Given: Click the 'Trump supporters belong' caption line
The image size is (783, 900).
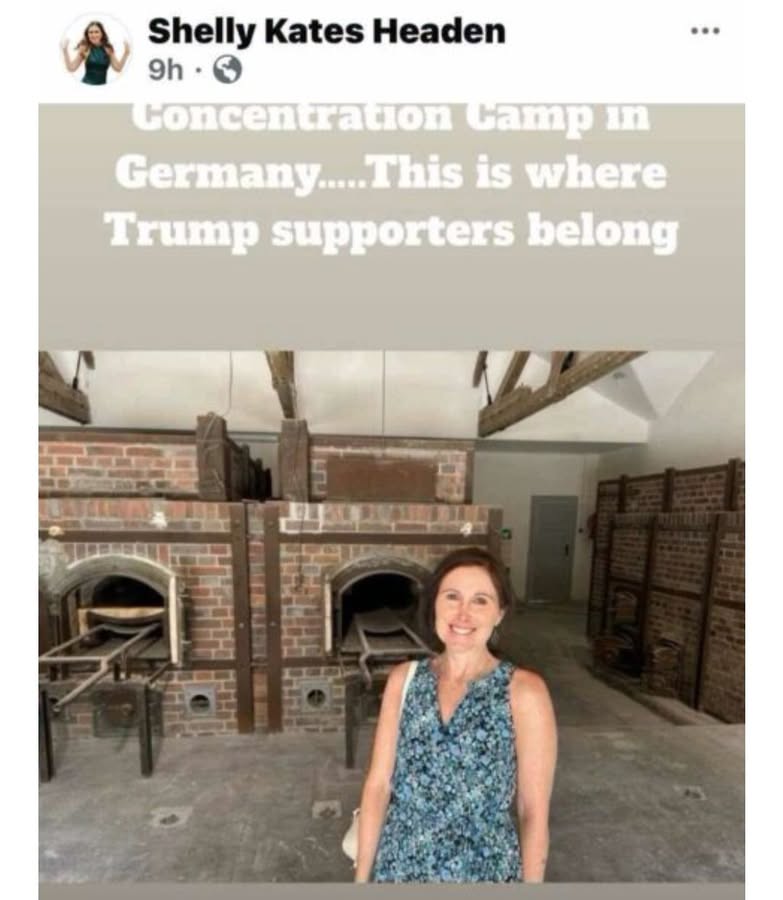Looking at the screenshot, I should [x=394, y=232].
